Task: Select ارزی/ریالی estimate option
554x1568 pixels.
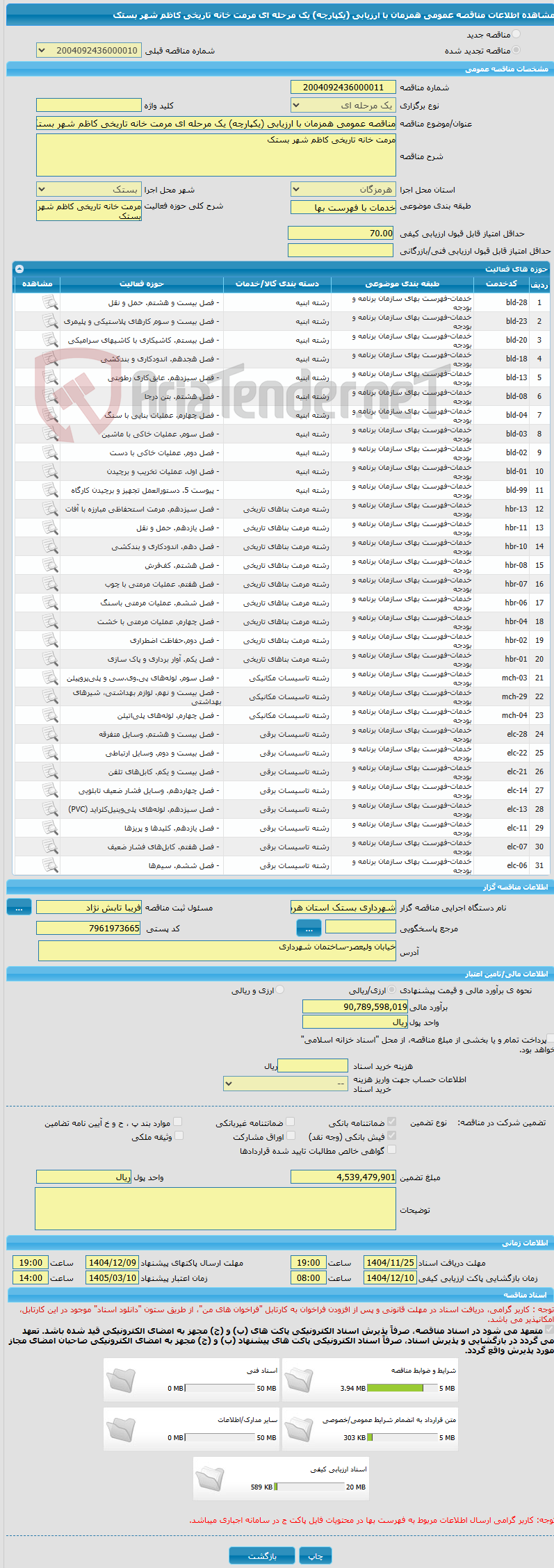Action: point(392,990)
